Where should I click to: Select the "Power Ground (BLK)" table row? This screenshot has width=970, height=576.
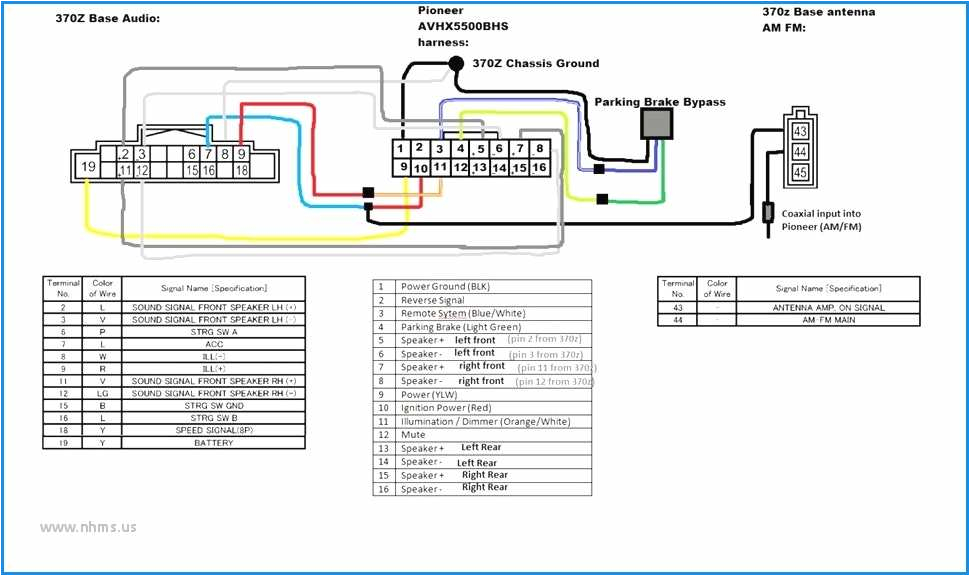tap(481, 286)
